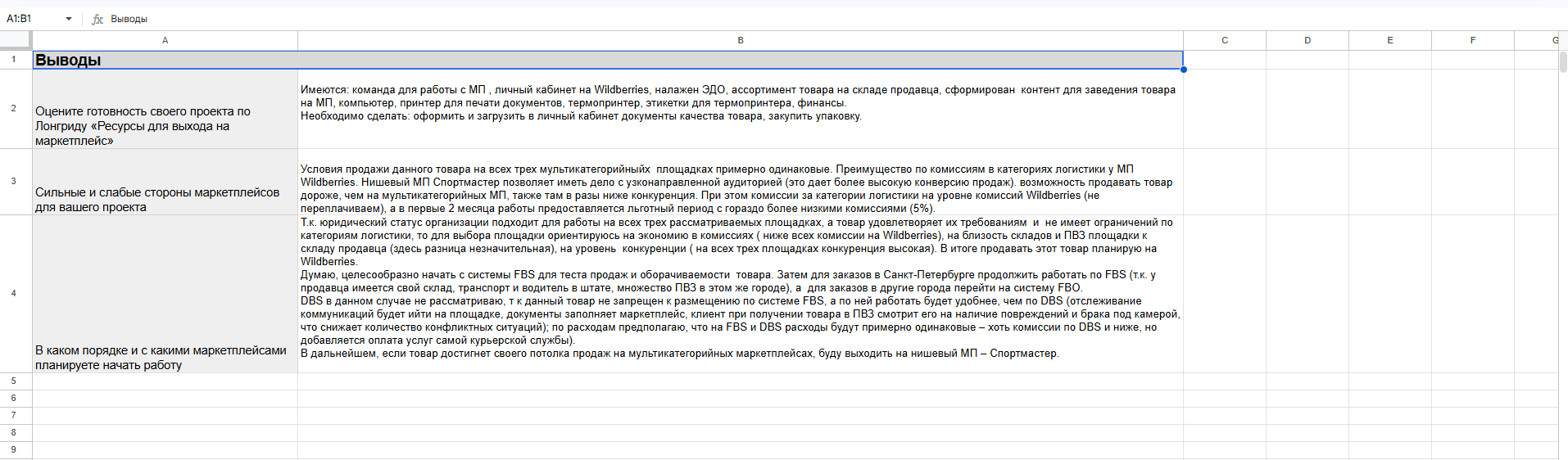Screen dimensions: 1568x460
Task: Select row 4 header
Action: click(x=16, y=294)
